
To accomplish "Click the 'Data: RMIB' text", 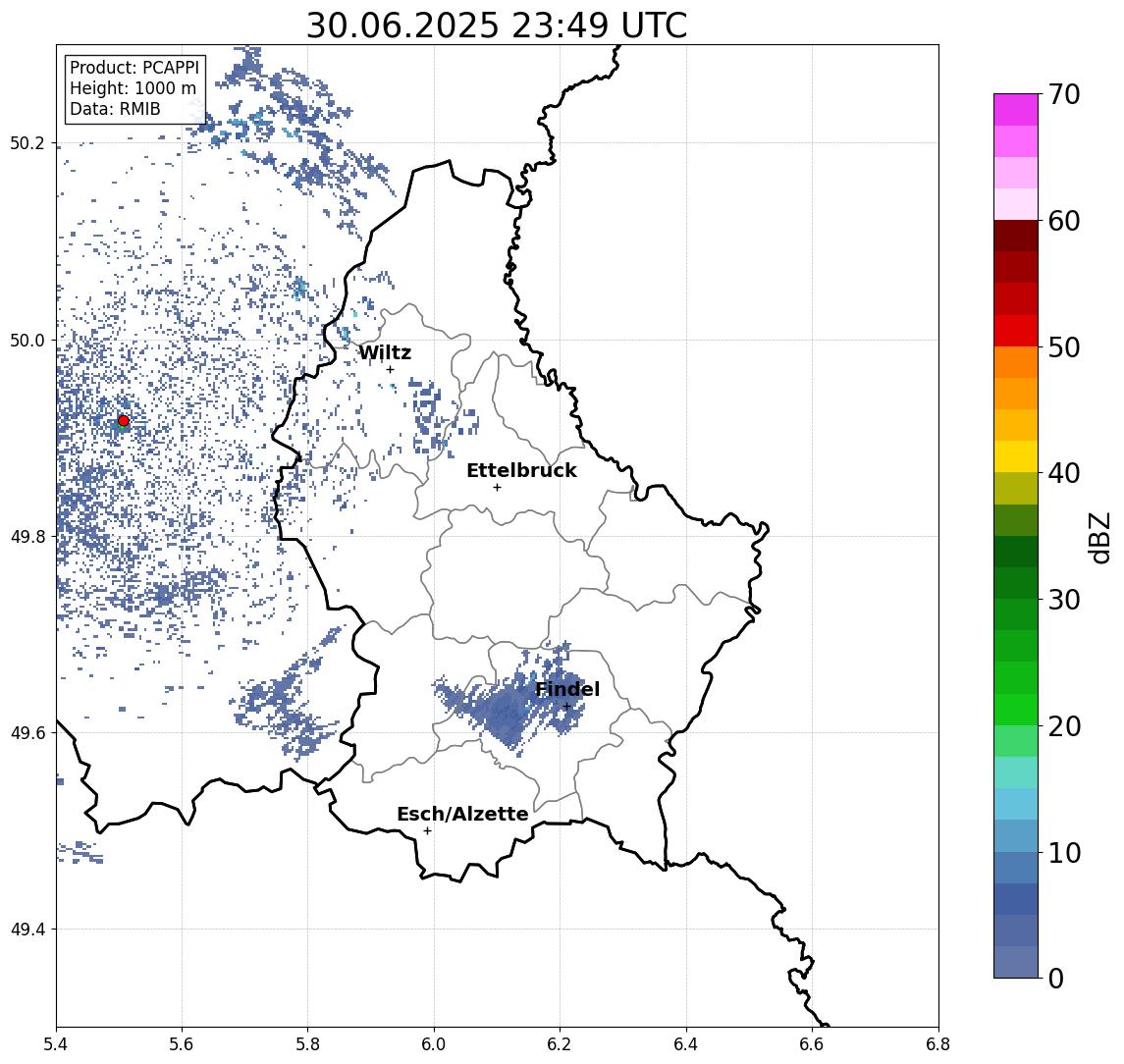I will pyautogui.click(x=115, y=109).
